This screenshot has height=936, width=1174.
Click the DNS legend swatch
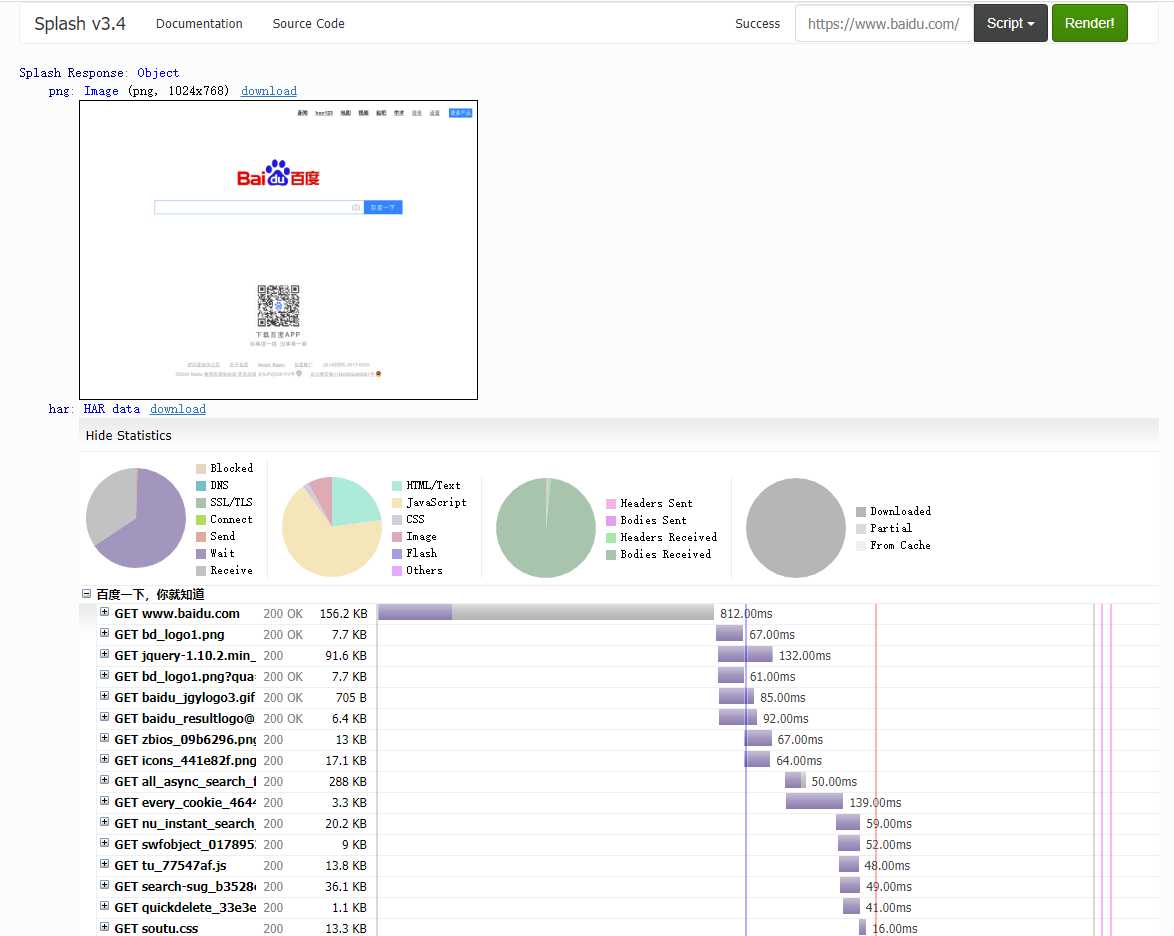pos(201,486)
